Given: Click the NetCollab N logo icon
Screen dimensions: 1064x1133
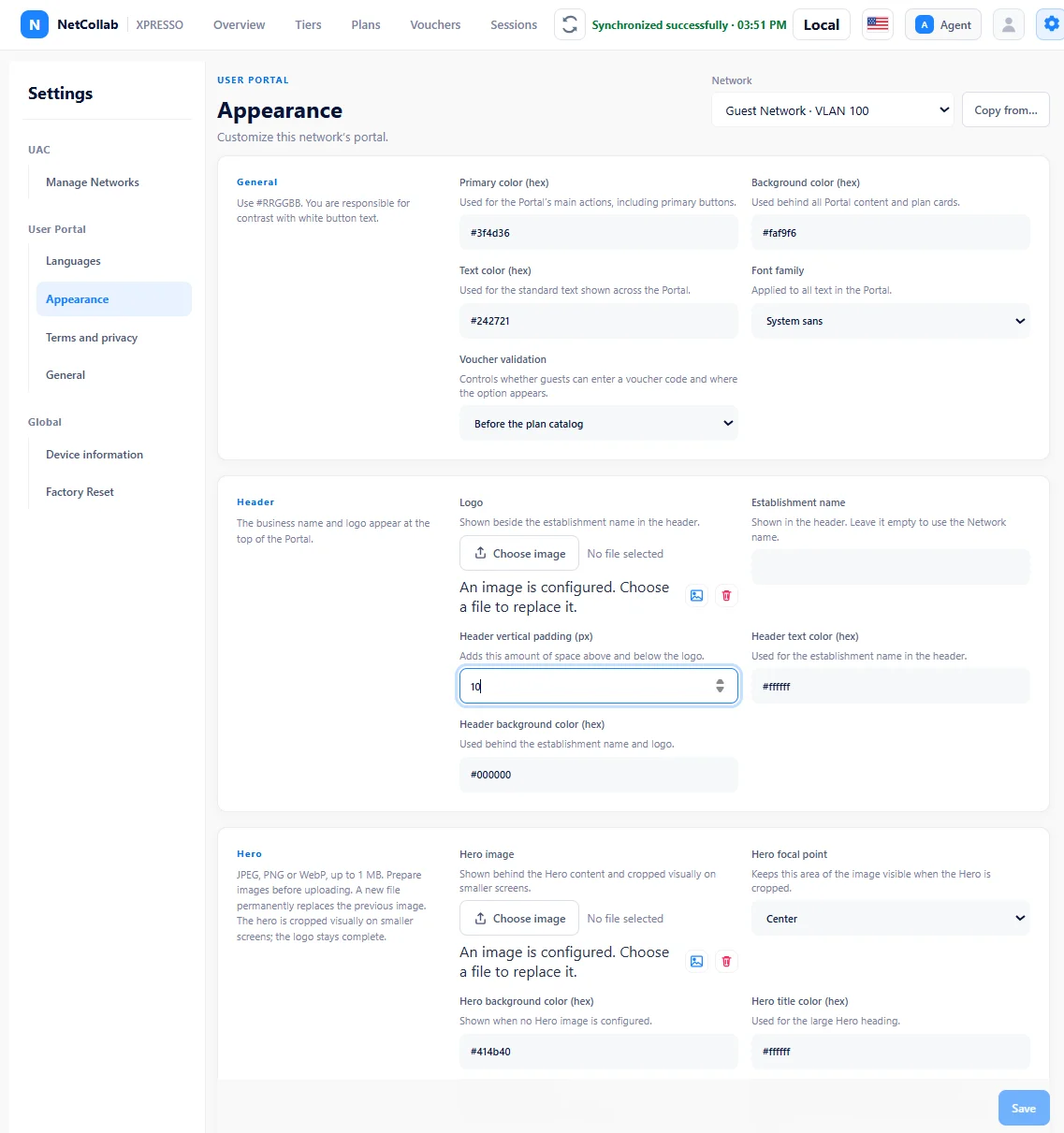Looking at the screenshot, I should [x=35, y=24].
